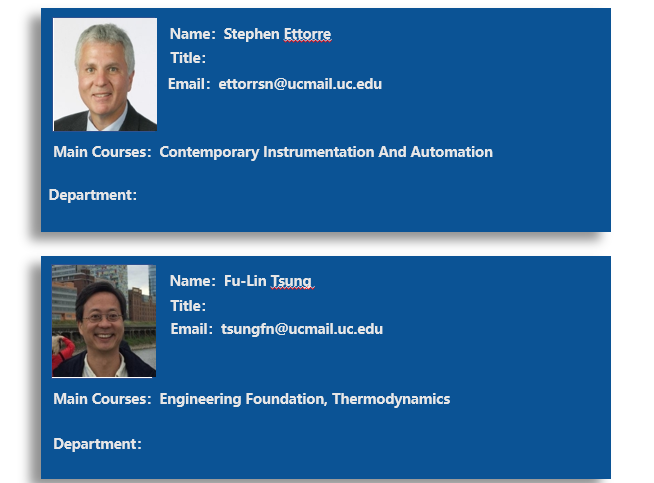Click email tsungfn@ucmail.uc.edu

point(302,329)
